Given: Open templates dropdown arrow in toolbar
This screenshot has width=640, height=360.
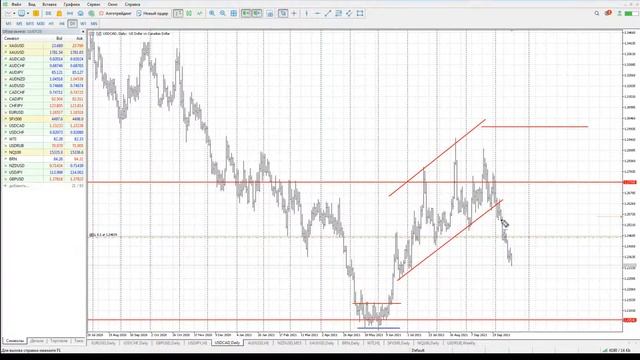Looking at the screenshot, I should (x=28, y=13).
